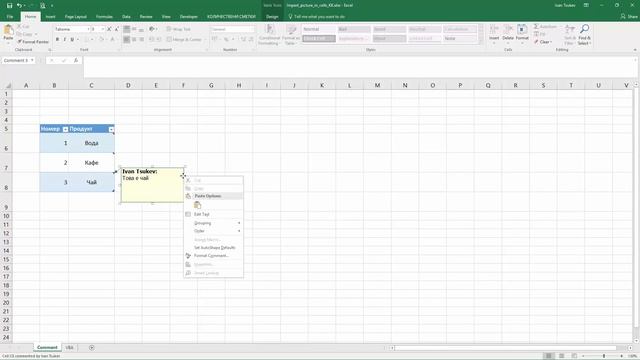Open the Продукт column filter dropdown
The image size is (640, 360).
pos(111,129)
